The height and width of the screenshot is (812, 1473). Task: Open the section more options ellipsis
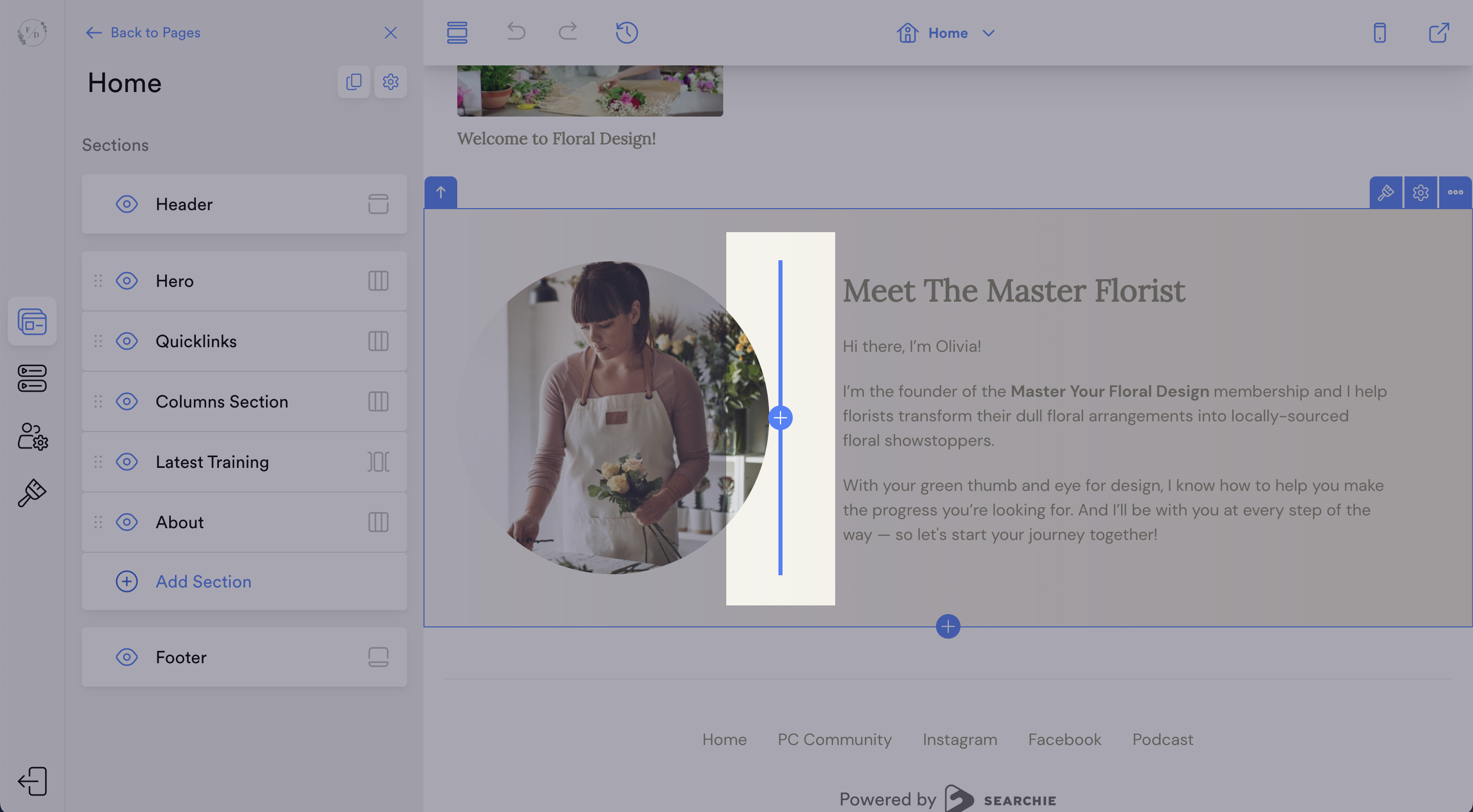click(x=1455, y=193)
